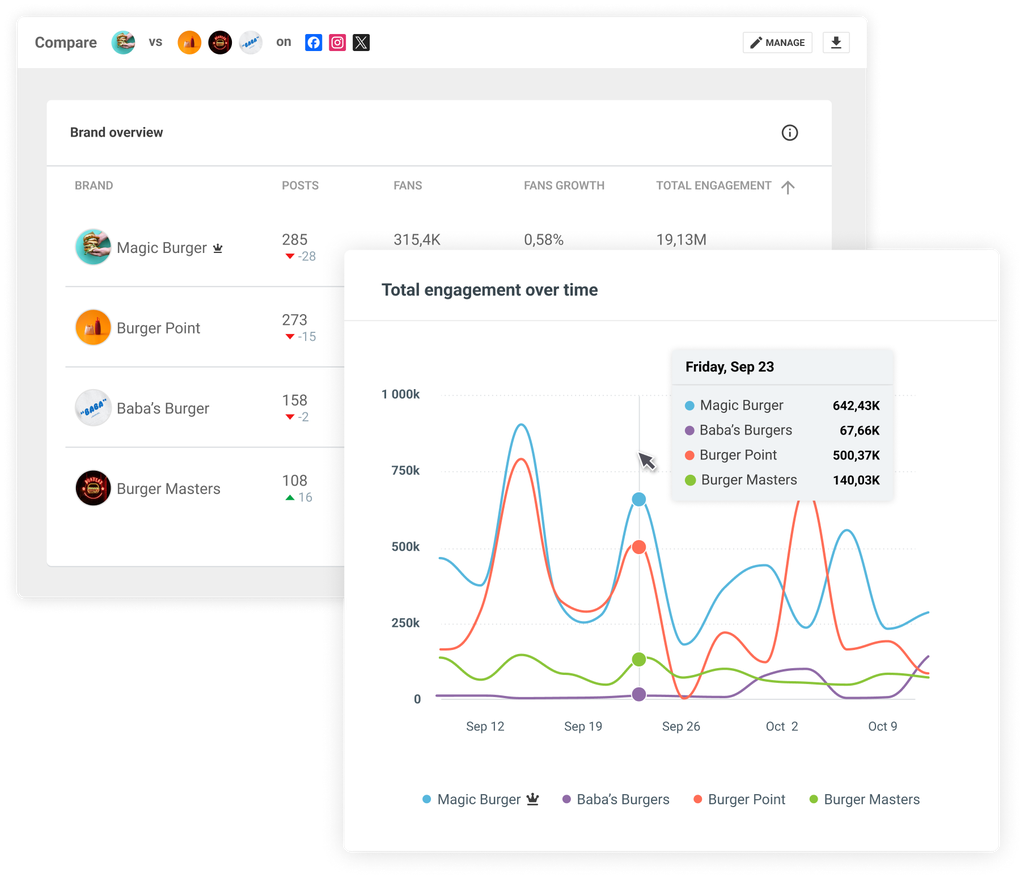Click the Brand column header
Viewport: 1024px width, 878px height.
click(x=94, y=186)
